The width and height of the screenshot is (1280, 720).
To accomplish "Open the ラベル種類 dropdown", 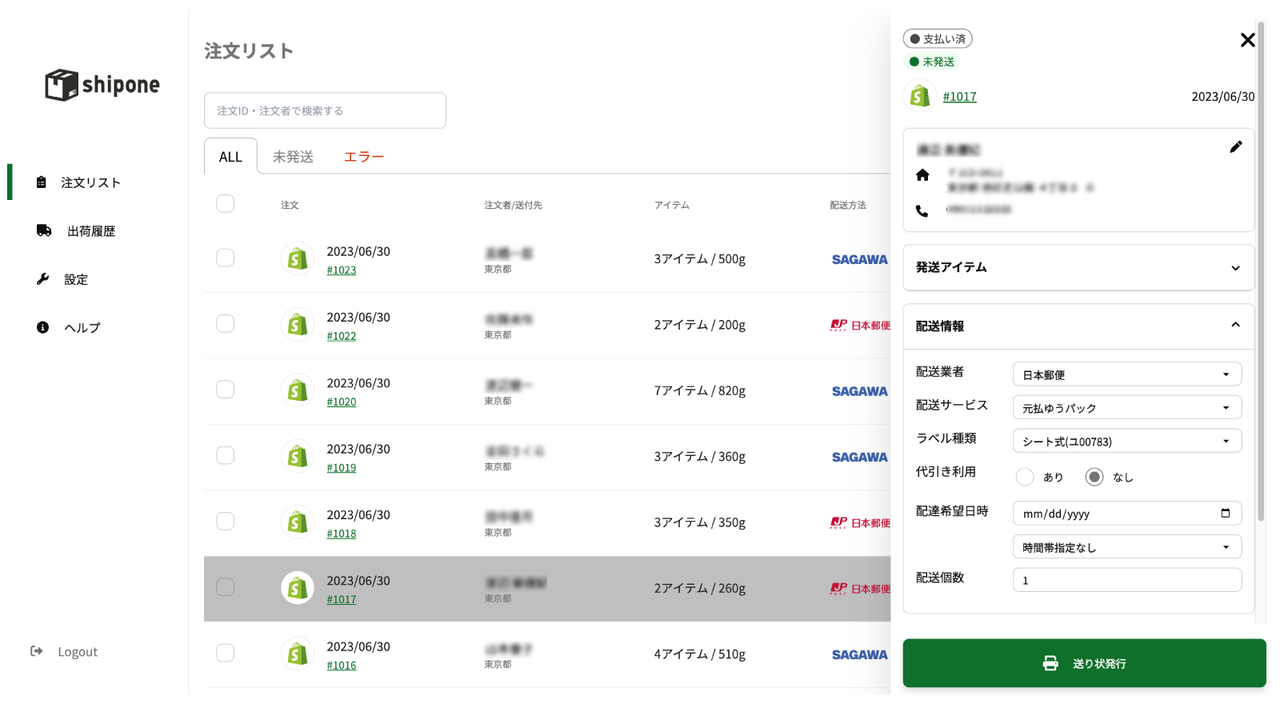I will click(x=1127, y=441).
